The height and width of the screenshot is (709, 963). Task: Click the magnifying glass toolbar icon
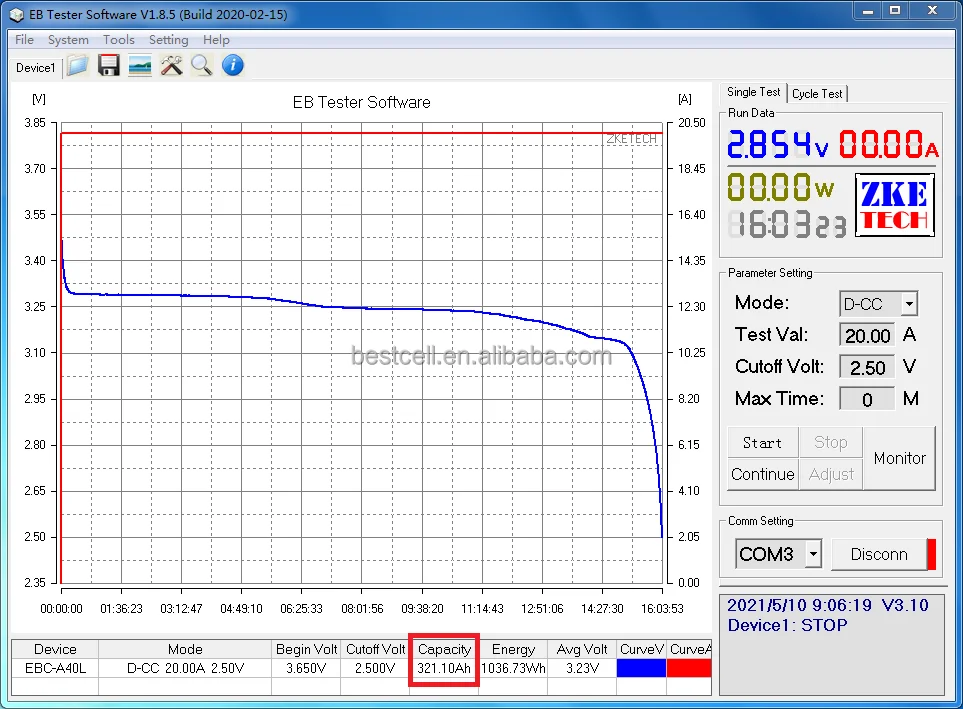201,66
